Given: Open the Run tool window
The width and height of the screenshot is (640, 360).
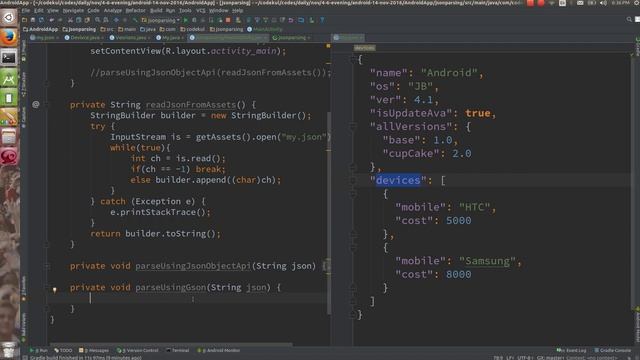Looking at the screenshot, I should [x=39, y=350].
